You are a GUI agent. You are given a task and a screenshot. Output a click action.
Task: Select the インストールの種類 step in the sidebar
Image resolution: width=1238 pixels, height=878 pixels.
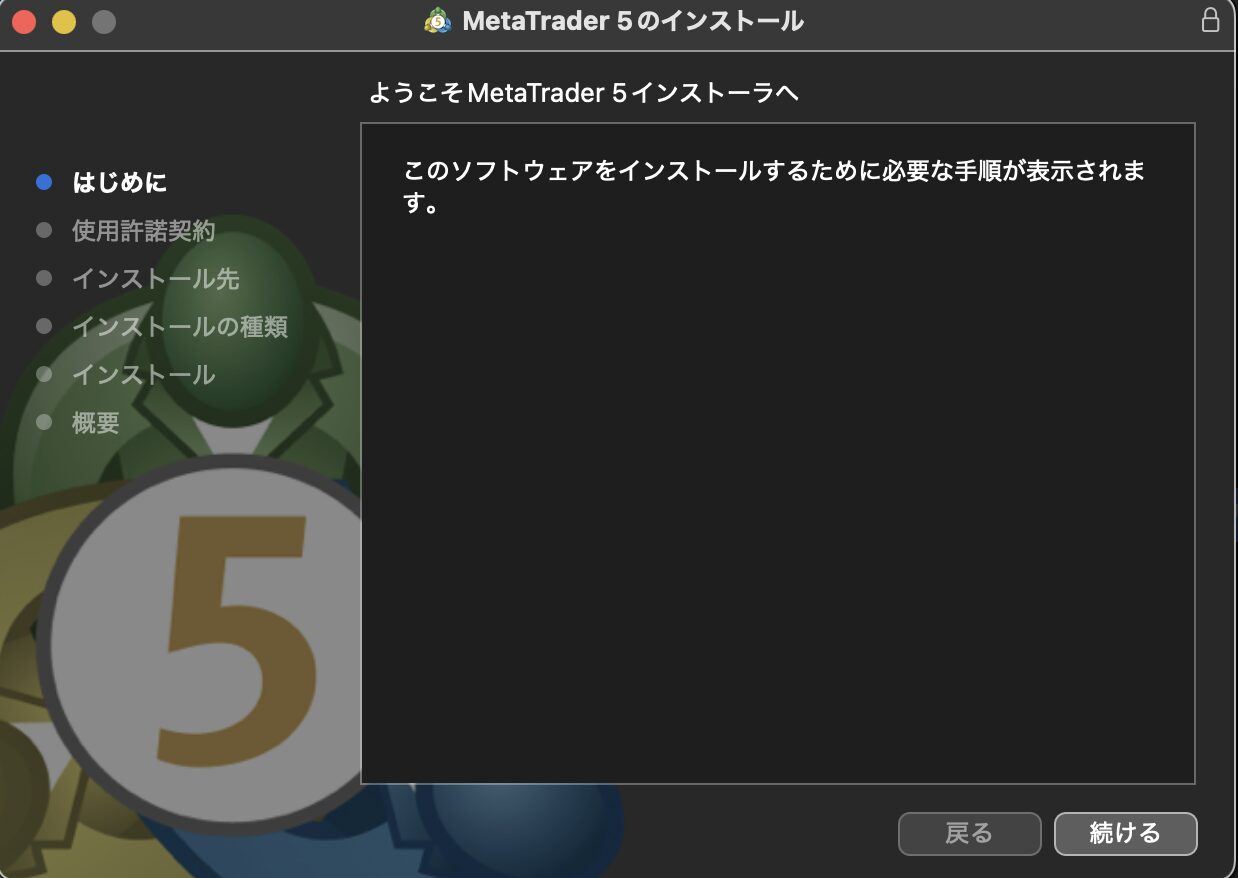(180, 326)
